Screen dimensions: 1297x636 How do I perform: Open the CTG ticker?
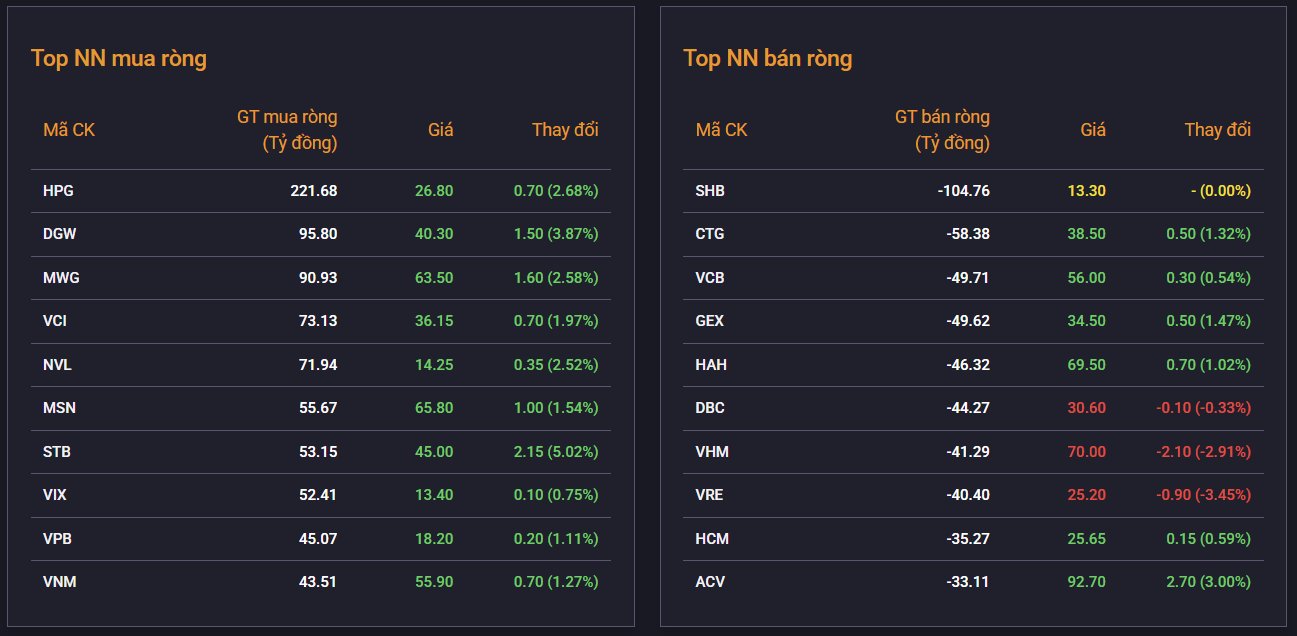pos(710,234)
